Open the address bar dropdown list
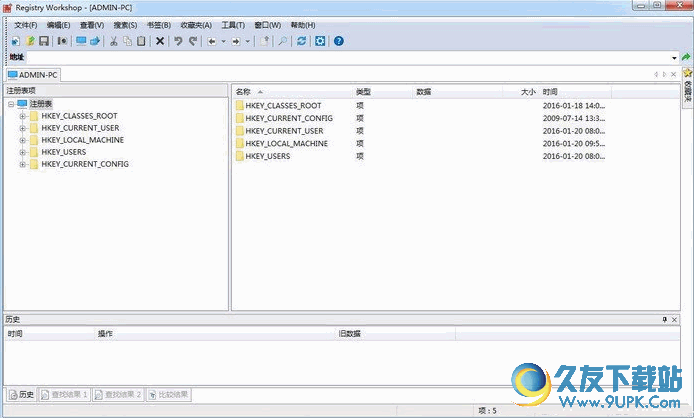 coord(674,58)
